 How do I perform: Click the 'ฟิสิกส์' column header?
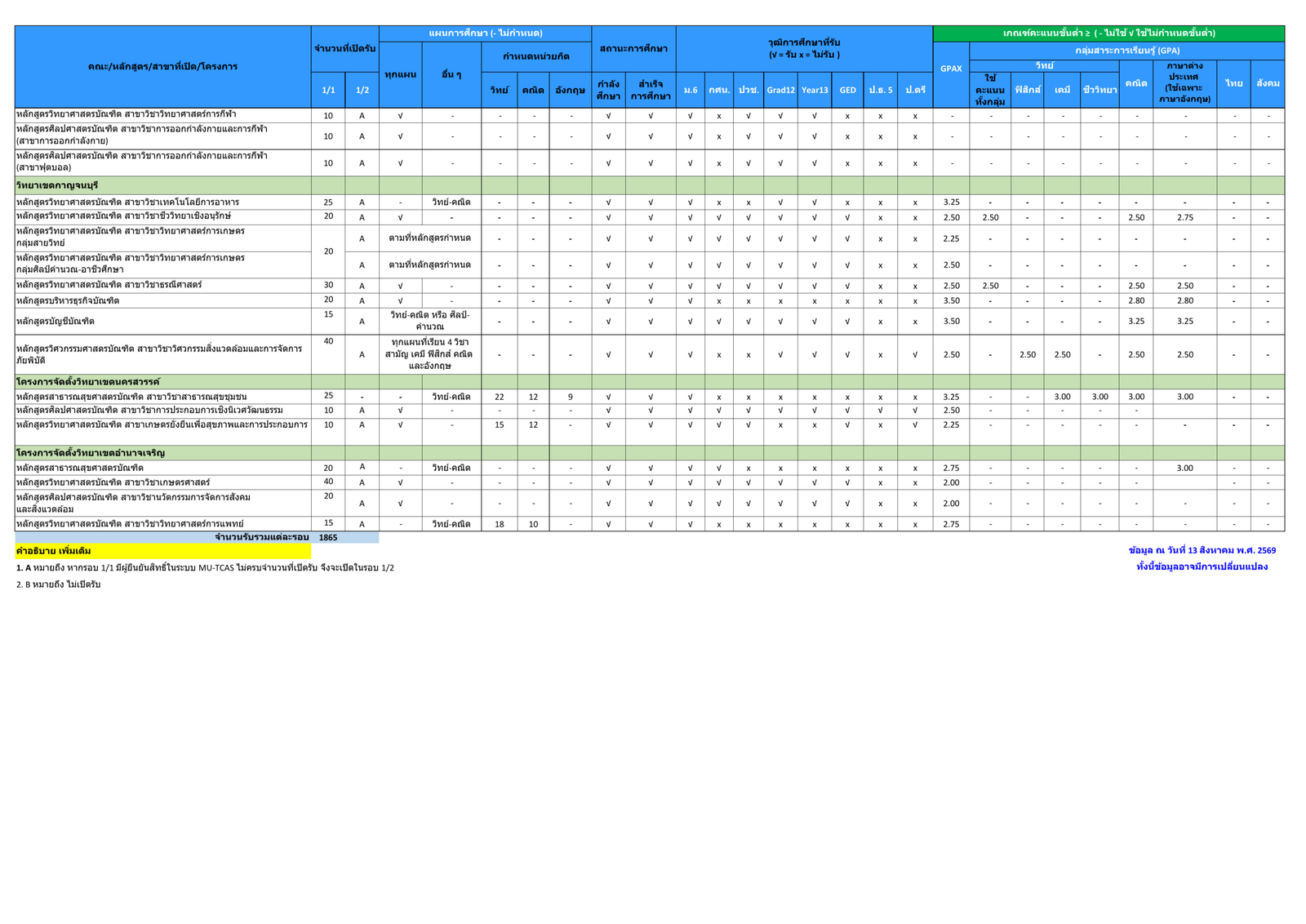pyautogui.click(x=1028, y=90)
